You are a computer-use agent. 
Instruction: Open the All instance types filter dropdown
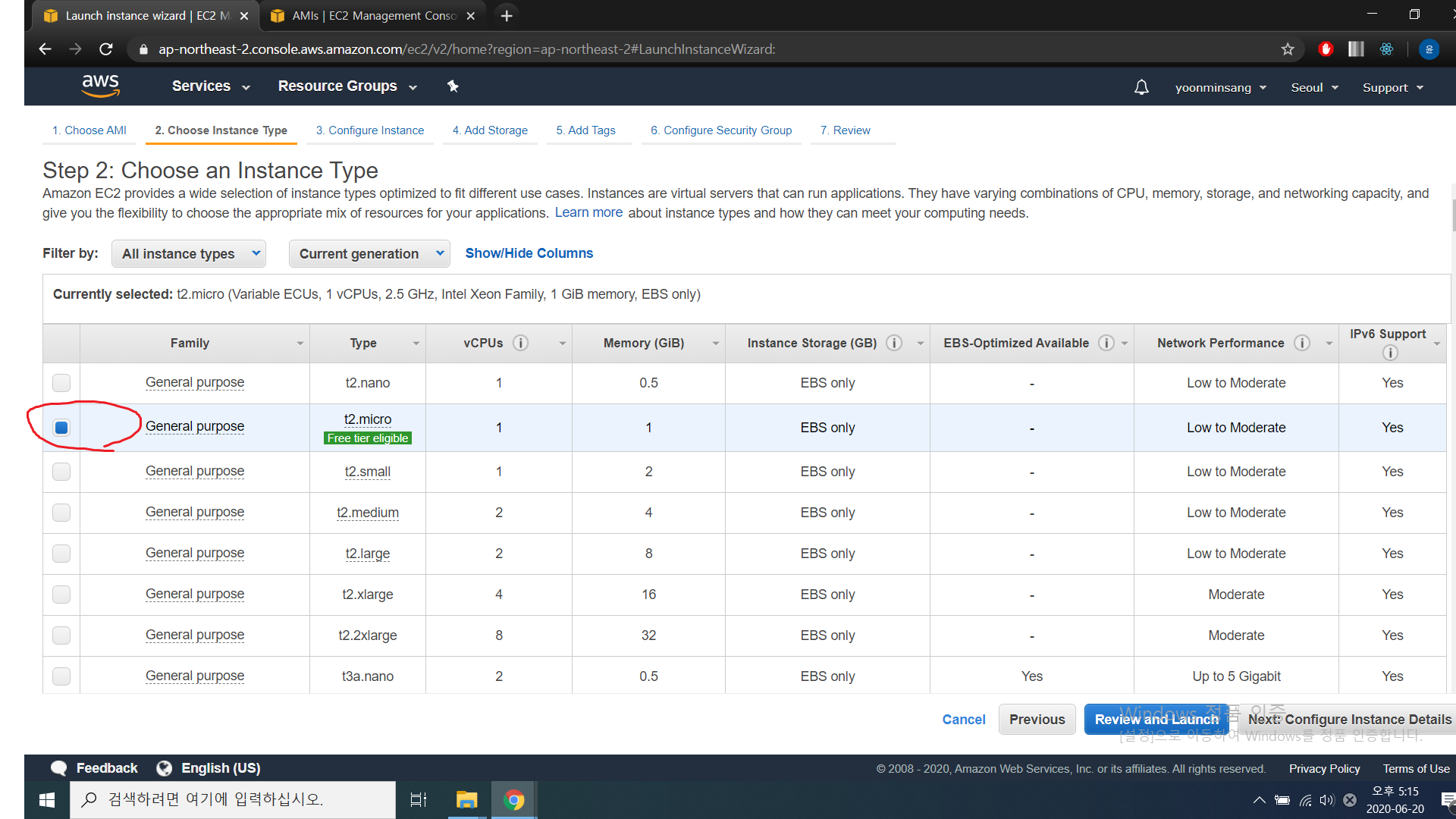coord(189,254)
